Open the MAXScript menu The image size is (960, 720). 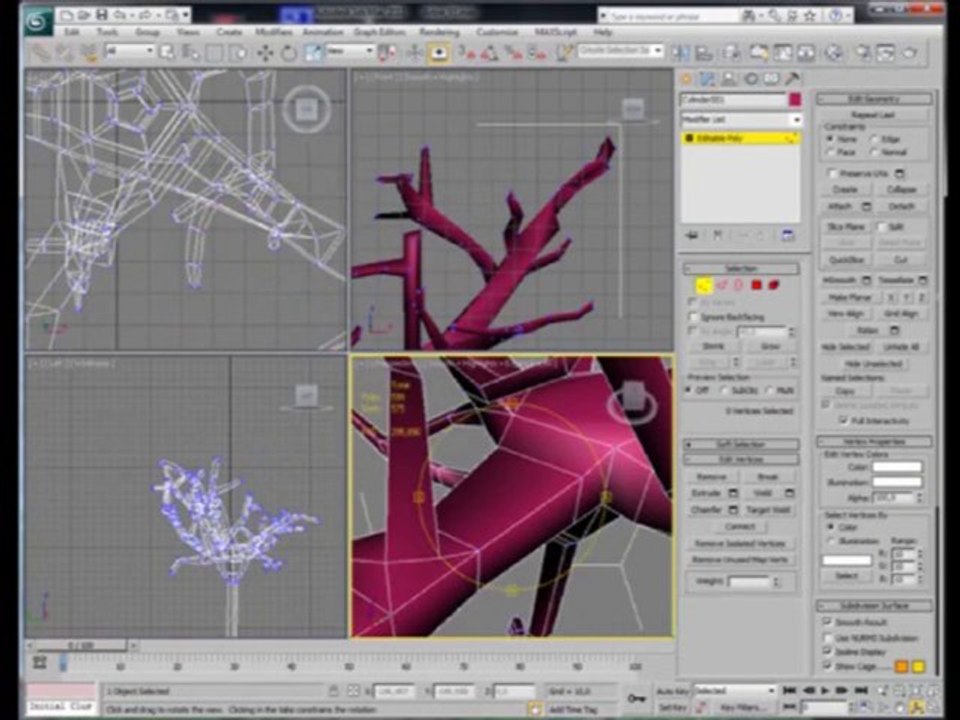pos(556,32)
